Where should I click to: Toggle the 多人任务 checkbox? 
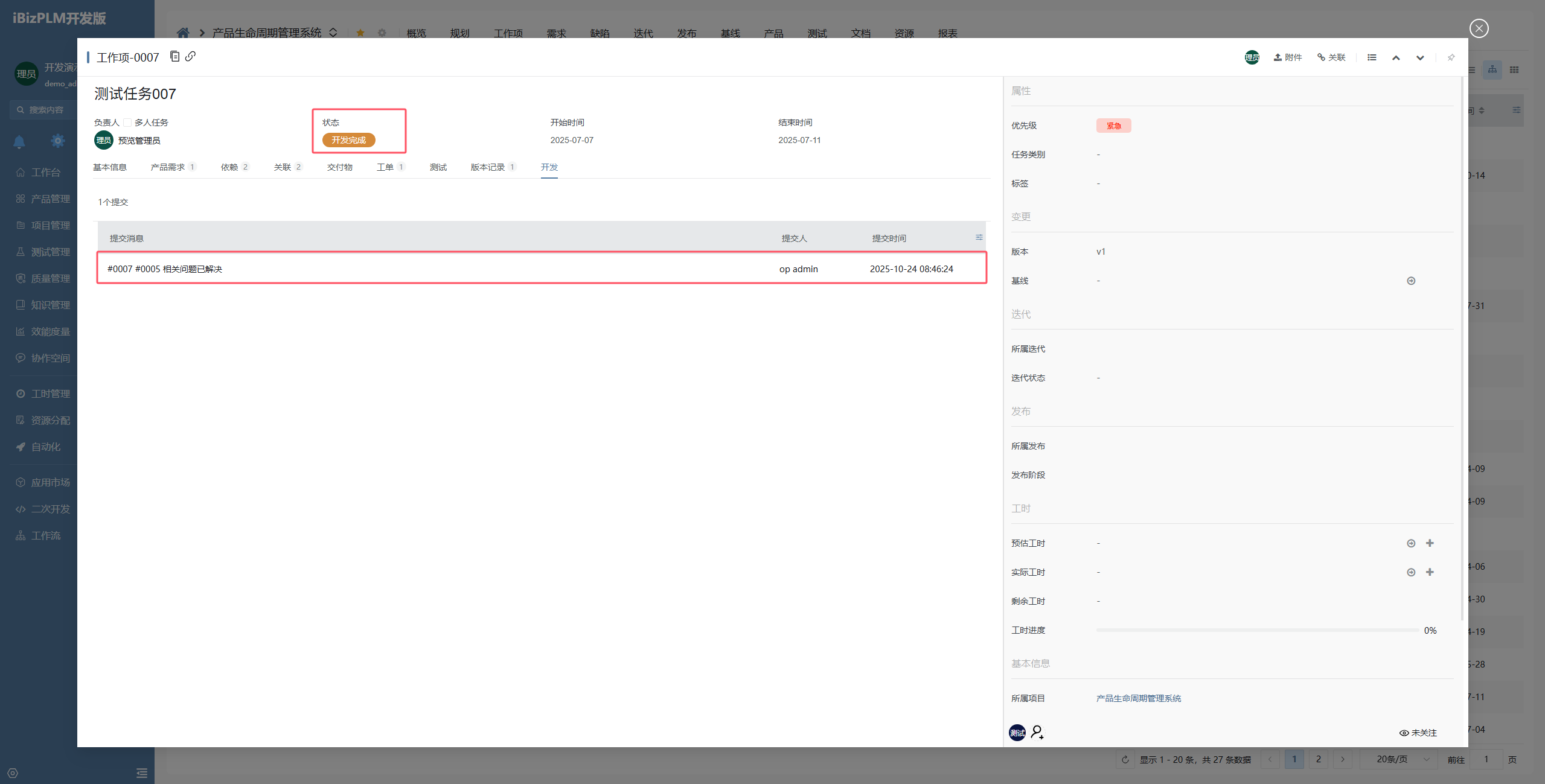coord(127,123)
